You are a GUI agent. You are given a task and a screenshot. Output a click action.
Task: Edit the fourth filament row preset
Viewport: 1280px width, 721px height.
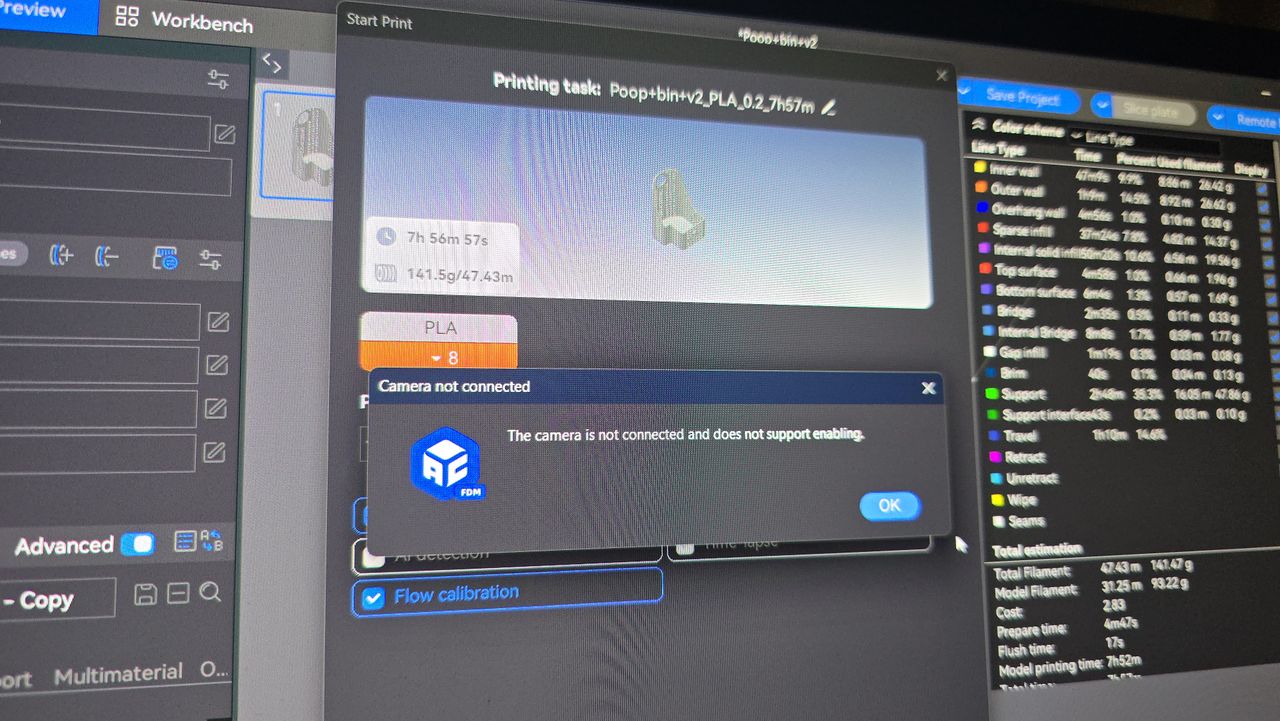pyautogui.click(x=214, y=452)
